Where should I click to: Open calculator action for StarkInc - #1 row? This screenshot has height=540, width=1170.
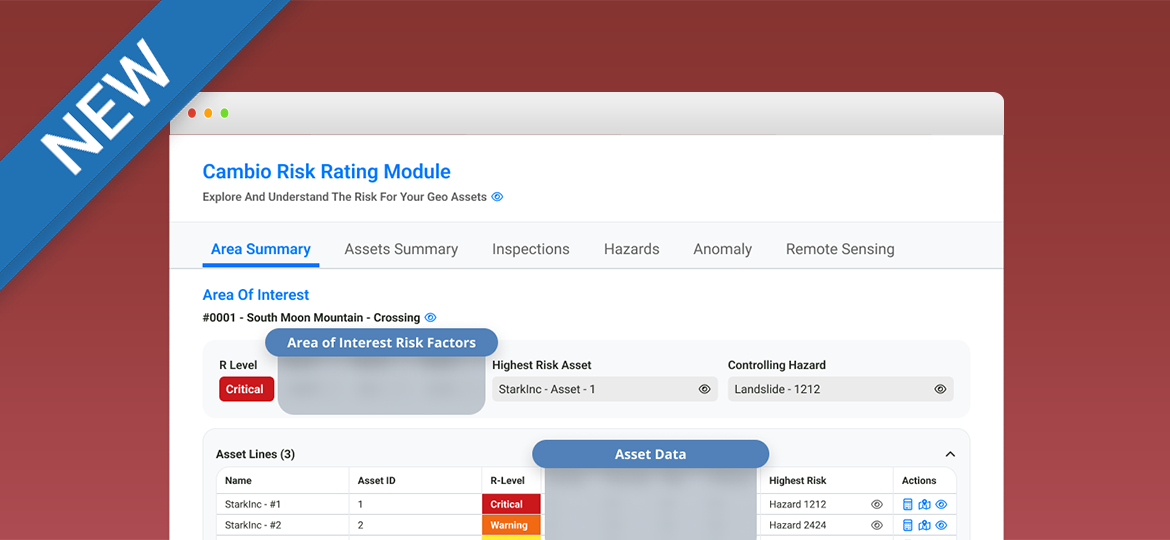[x=908, y=504]
